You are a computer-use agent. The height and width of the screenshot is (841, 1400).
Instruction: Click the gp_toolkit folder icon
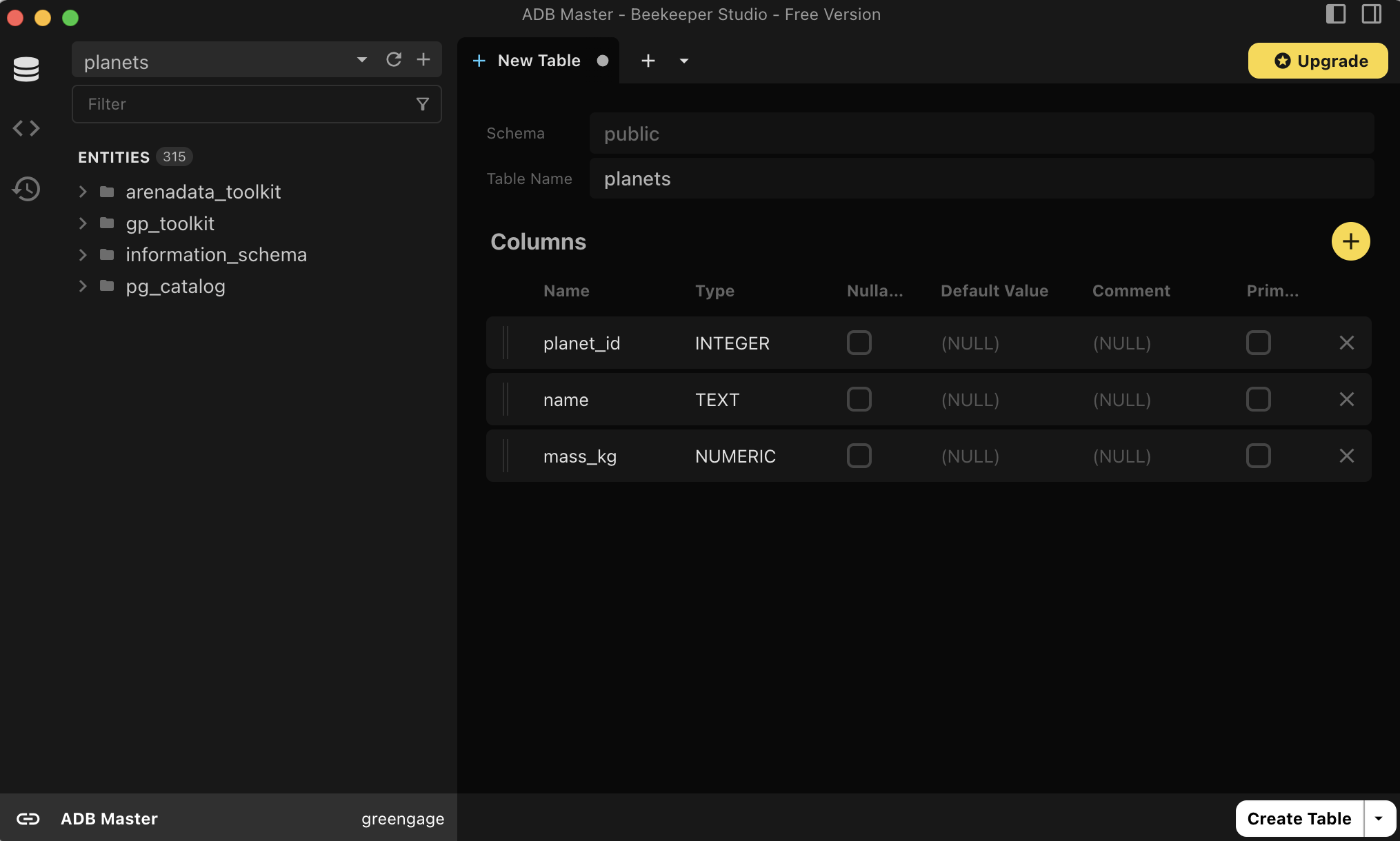click(x=107, y=223)
